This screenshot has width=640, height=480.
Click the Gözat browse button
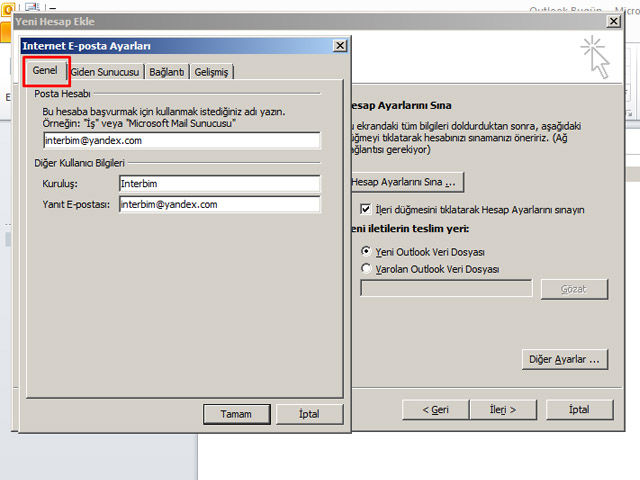click(574, 289)
